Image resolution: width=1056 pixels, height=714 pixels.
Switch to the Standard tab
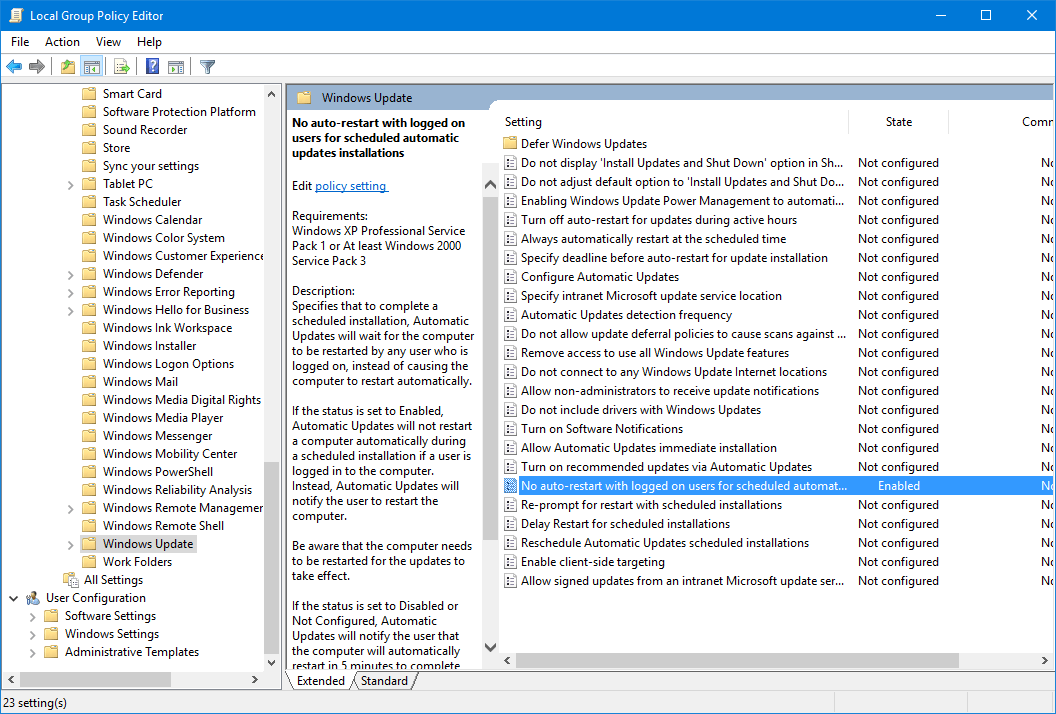click(x=384, y=680)
